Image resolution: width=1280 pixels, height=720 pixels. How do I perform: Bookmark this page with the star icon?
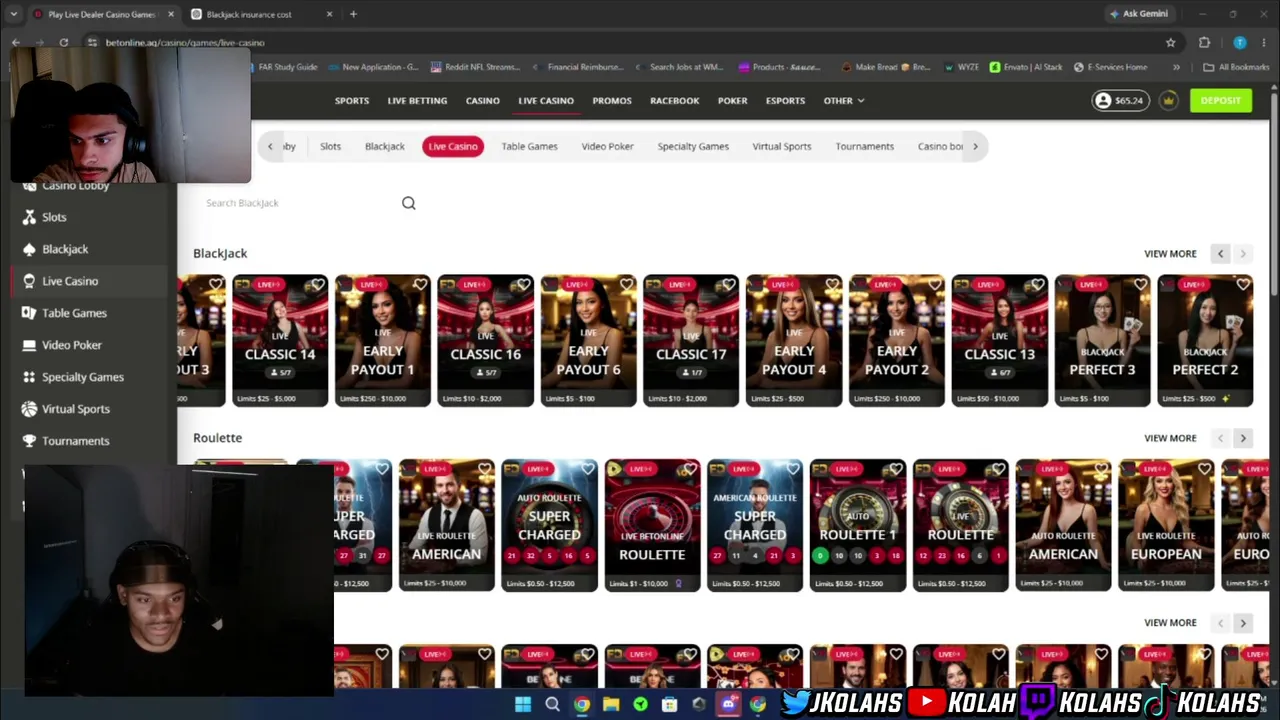click(x=1170, y=43)
